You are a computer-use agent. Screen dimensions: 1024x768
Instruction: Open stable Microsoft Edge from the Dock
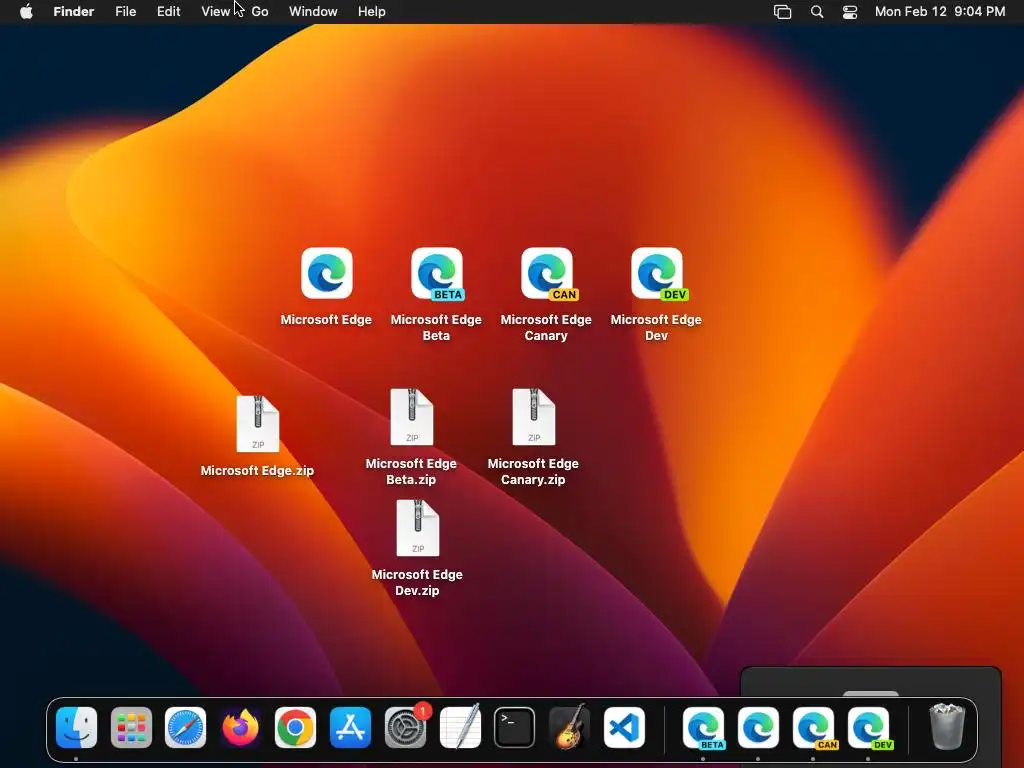click(x=758, y=728)
